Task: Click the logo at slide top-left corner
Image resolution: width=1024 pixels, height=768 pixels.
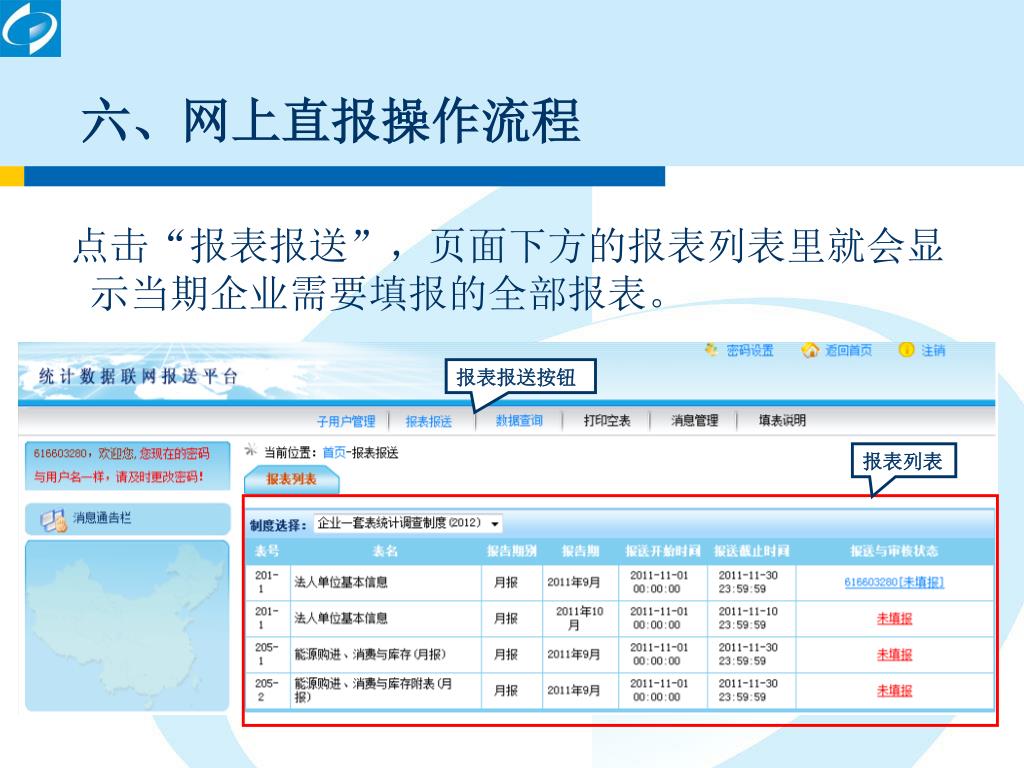Action: [30, 28]
